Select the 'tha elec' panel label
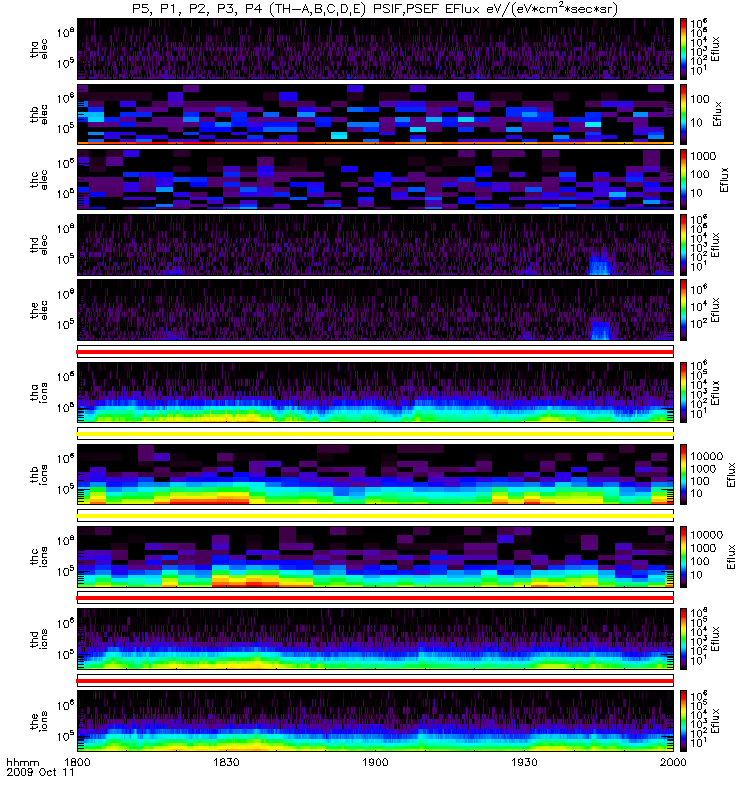This screenshot has height=800, width=750. [38, 49]
